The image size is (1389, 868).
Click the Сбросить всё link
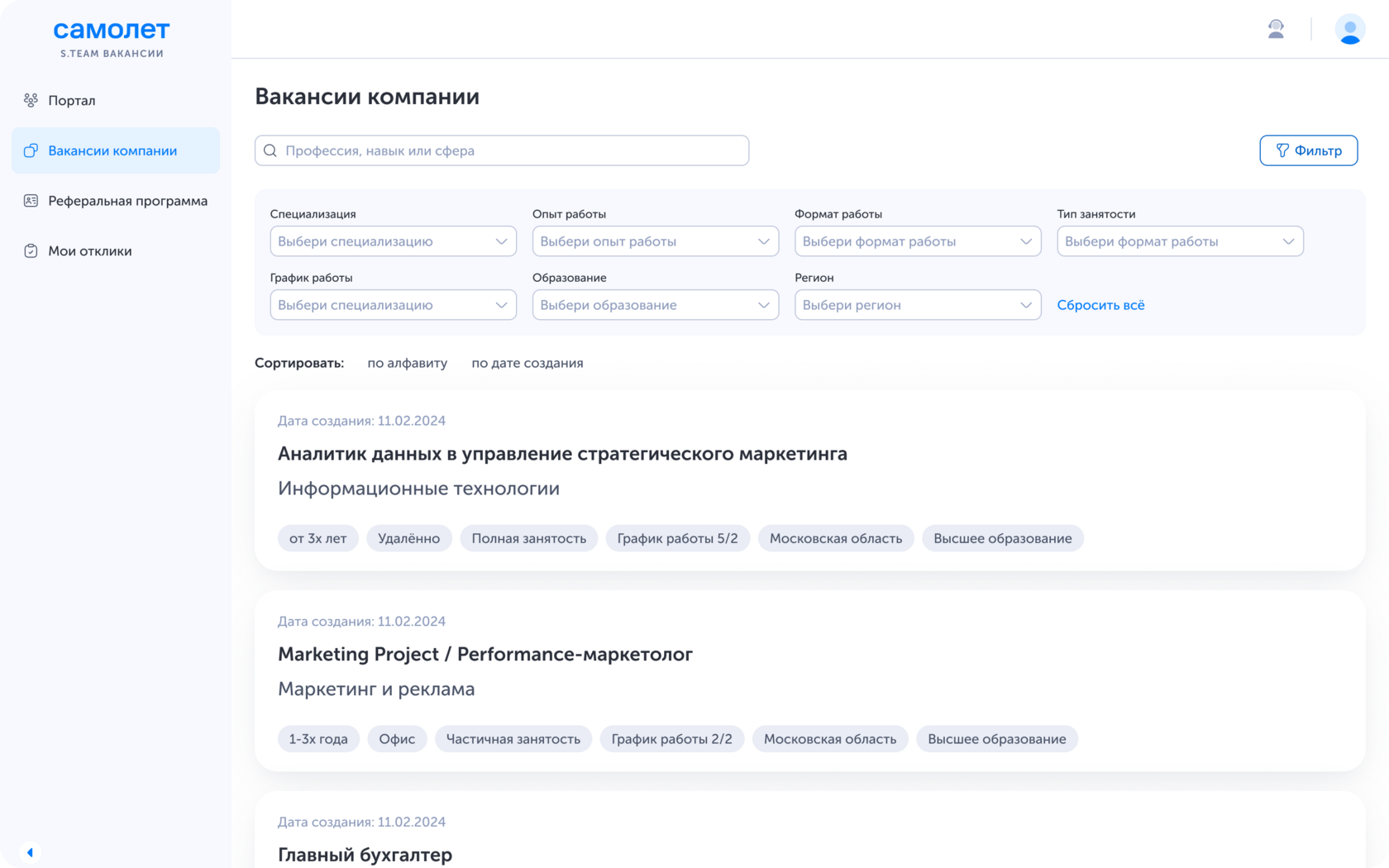[1100, 305]
